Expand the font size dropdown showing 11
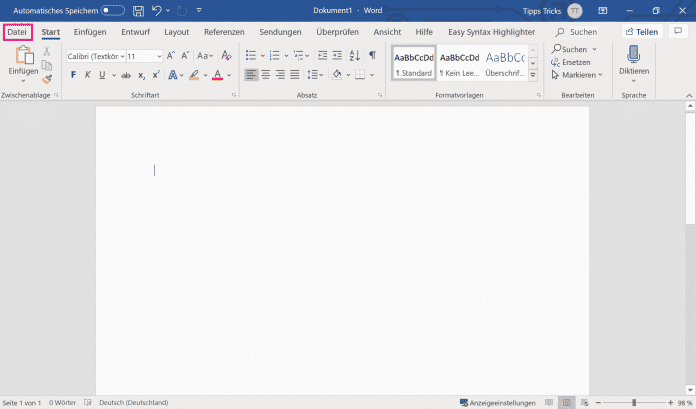 pos(144,56)
